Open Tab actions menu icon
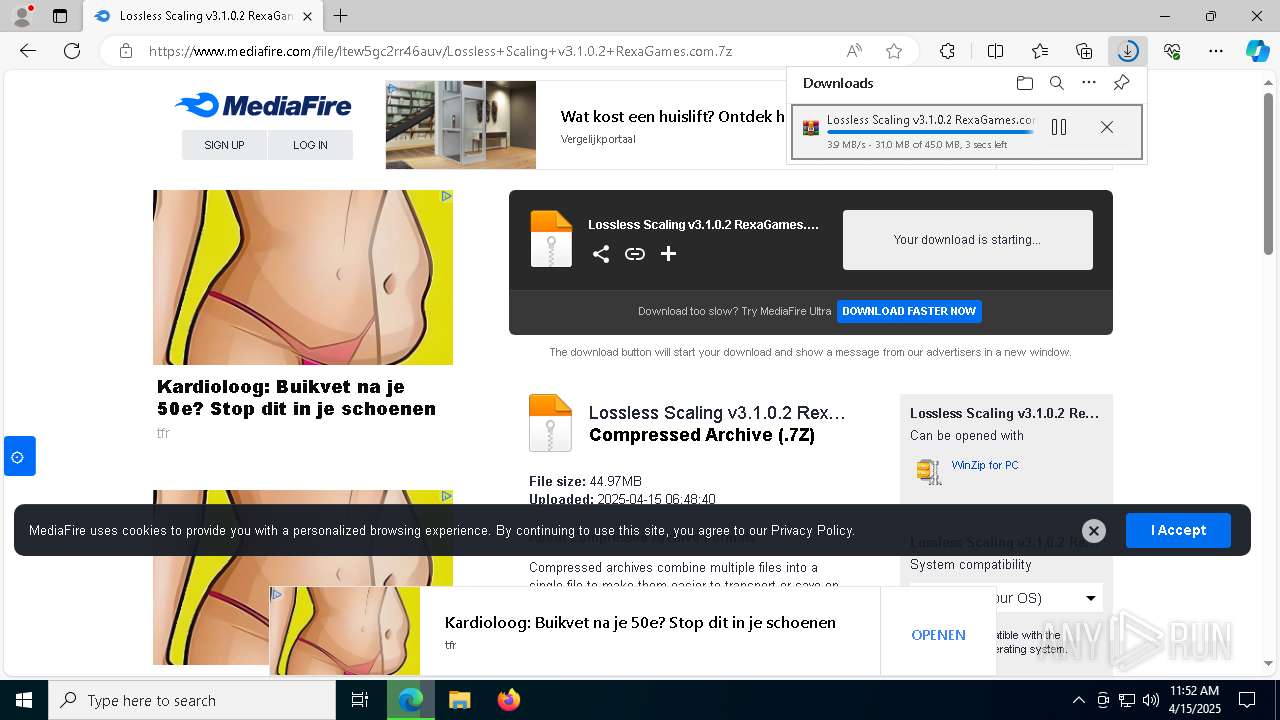Image resolution: width=1280 pixels, height=720 pixels. click(x=60, y=16)
